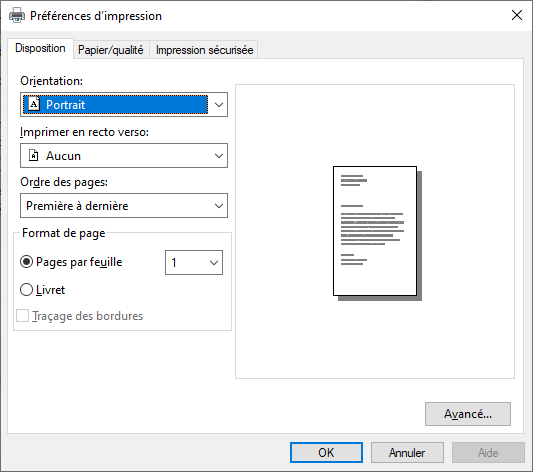The image size is (533, 472).
Task: Select the Livret radio button
Action: click(27, 290)
